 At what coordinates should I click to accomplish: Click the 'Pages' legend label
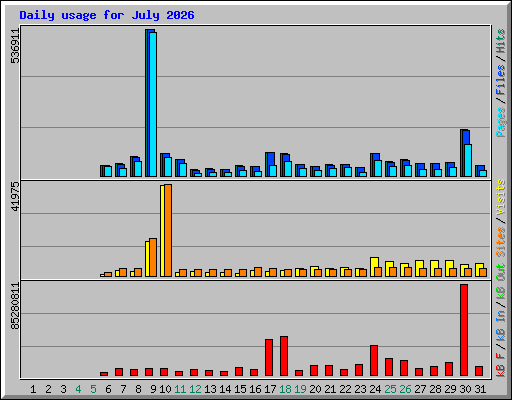pyautogui.click(x=501, y=122)
